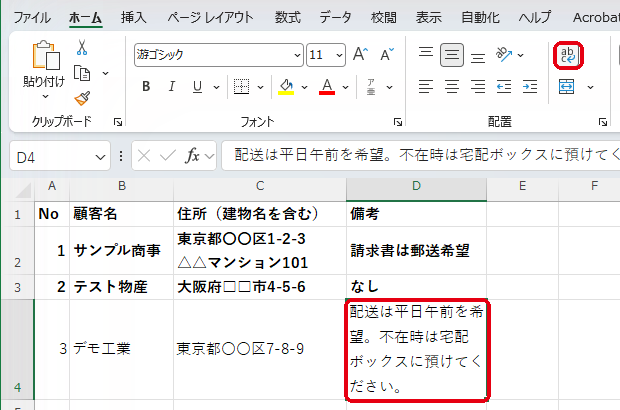Select the Format Painter brush
This screenshot has height=410, width=620.
[x=82, y=98]
